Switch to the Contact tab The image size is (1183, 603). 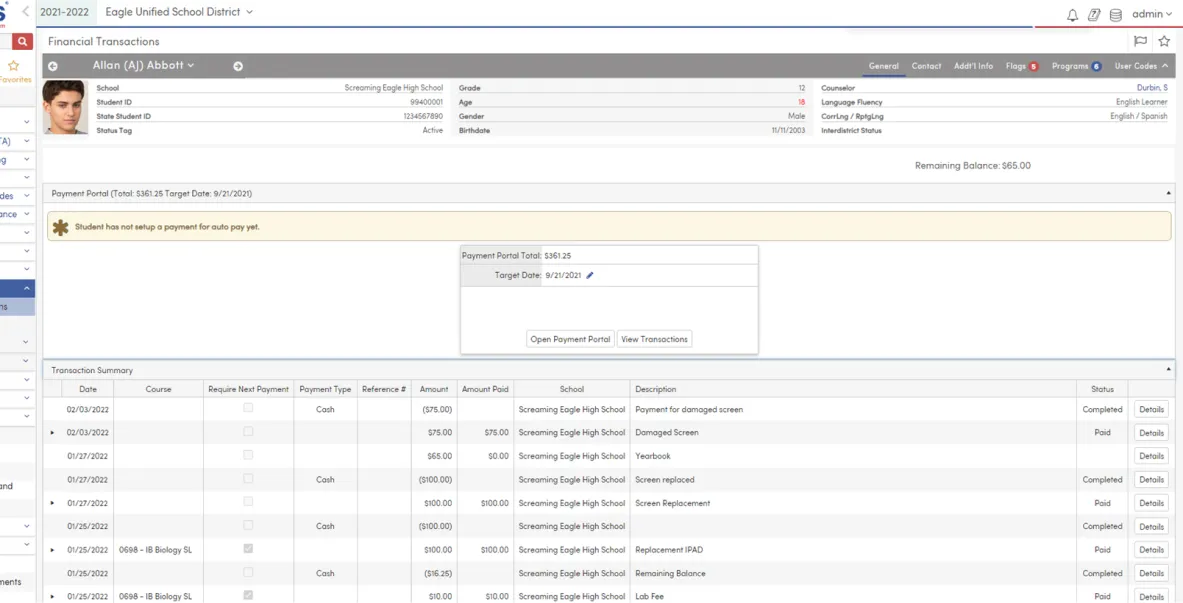(926, 66)
